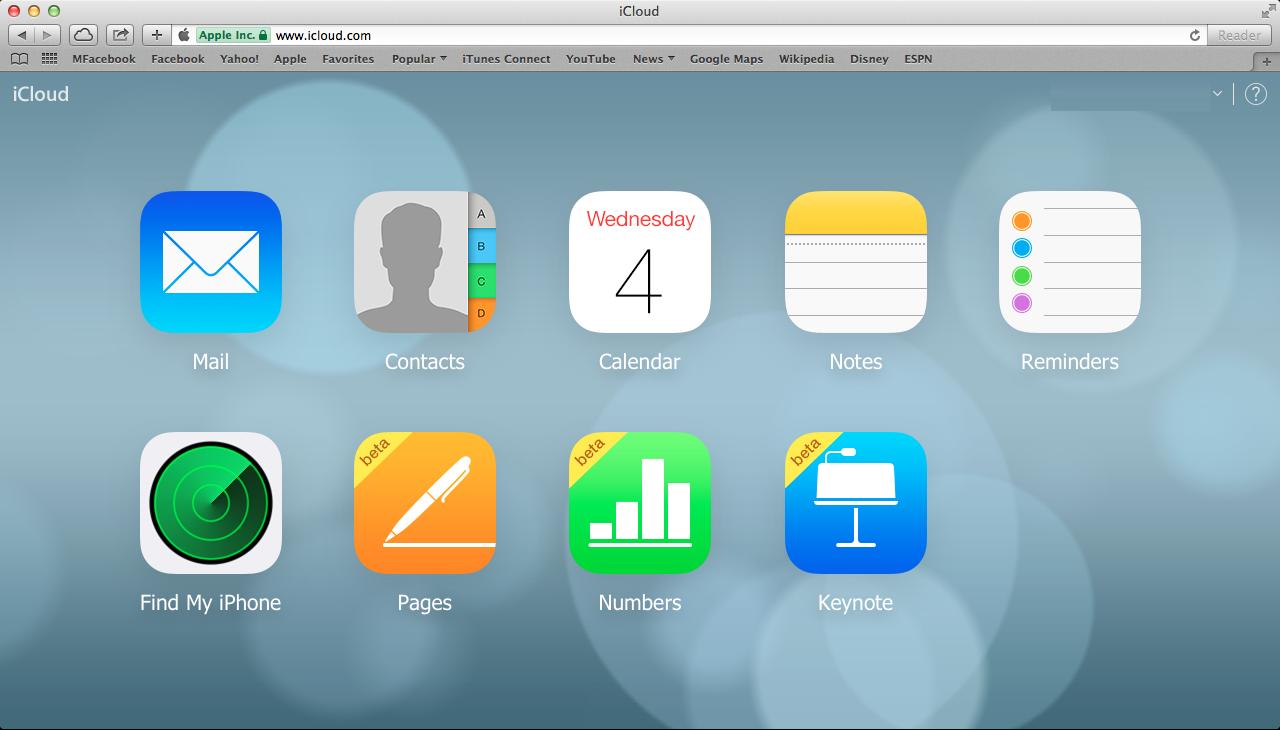This screenshot has height=730, width=1280.
Task: Click the Share toolbar button
Action: [x=120, y=35]
